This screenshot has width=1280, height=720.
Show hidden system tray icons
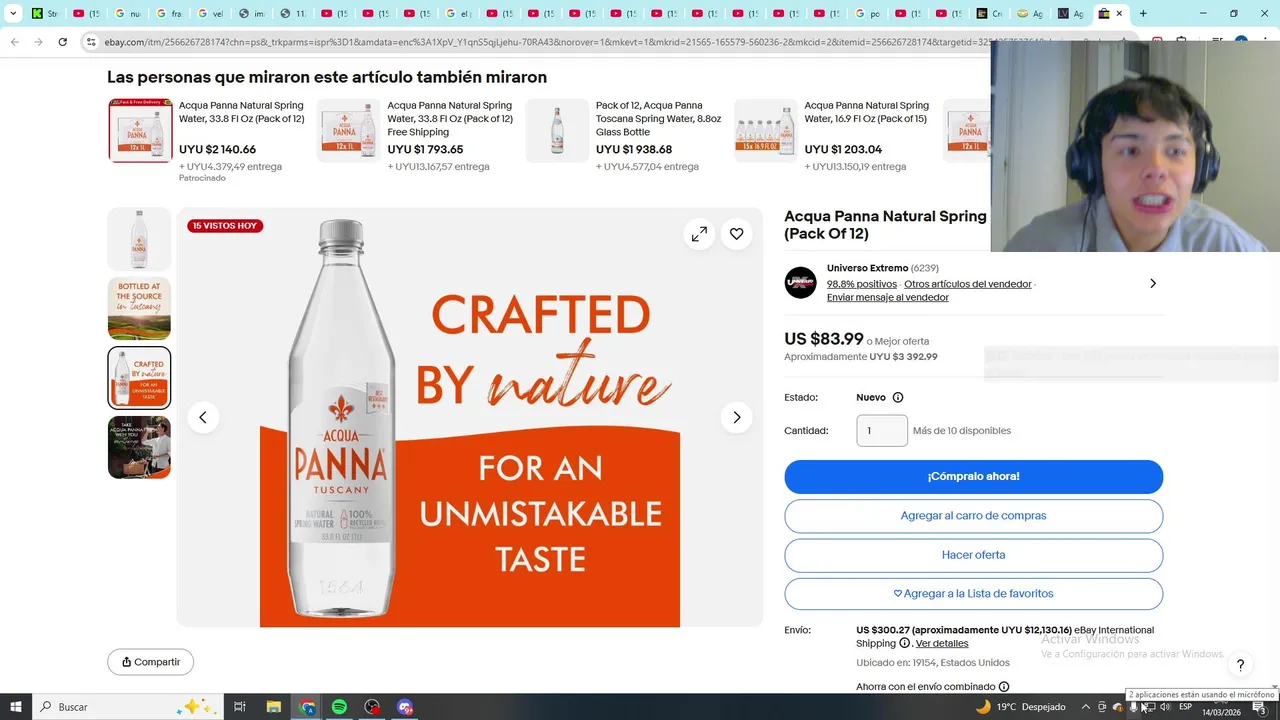point(1085,707)
